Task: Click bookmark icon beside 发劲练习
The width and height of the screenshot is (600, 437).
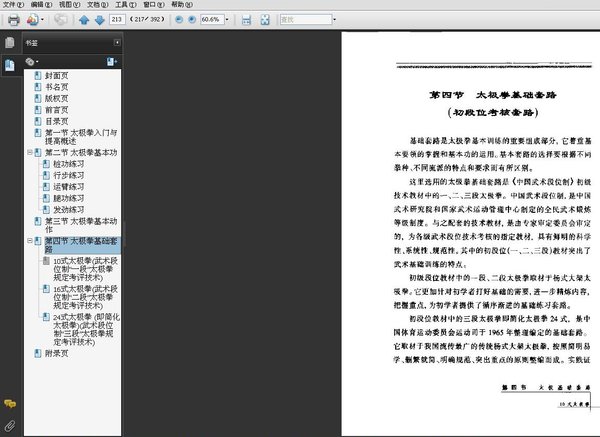Action: 46,210
